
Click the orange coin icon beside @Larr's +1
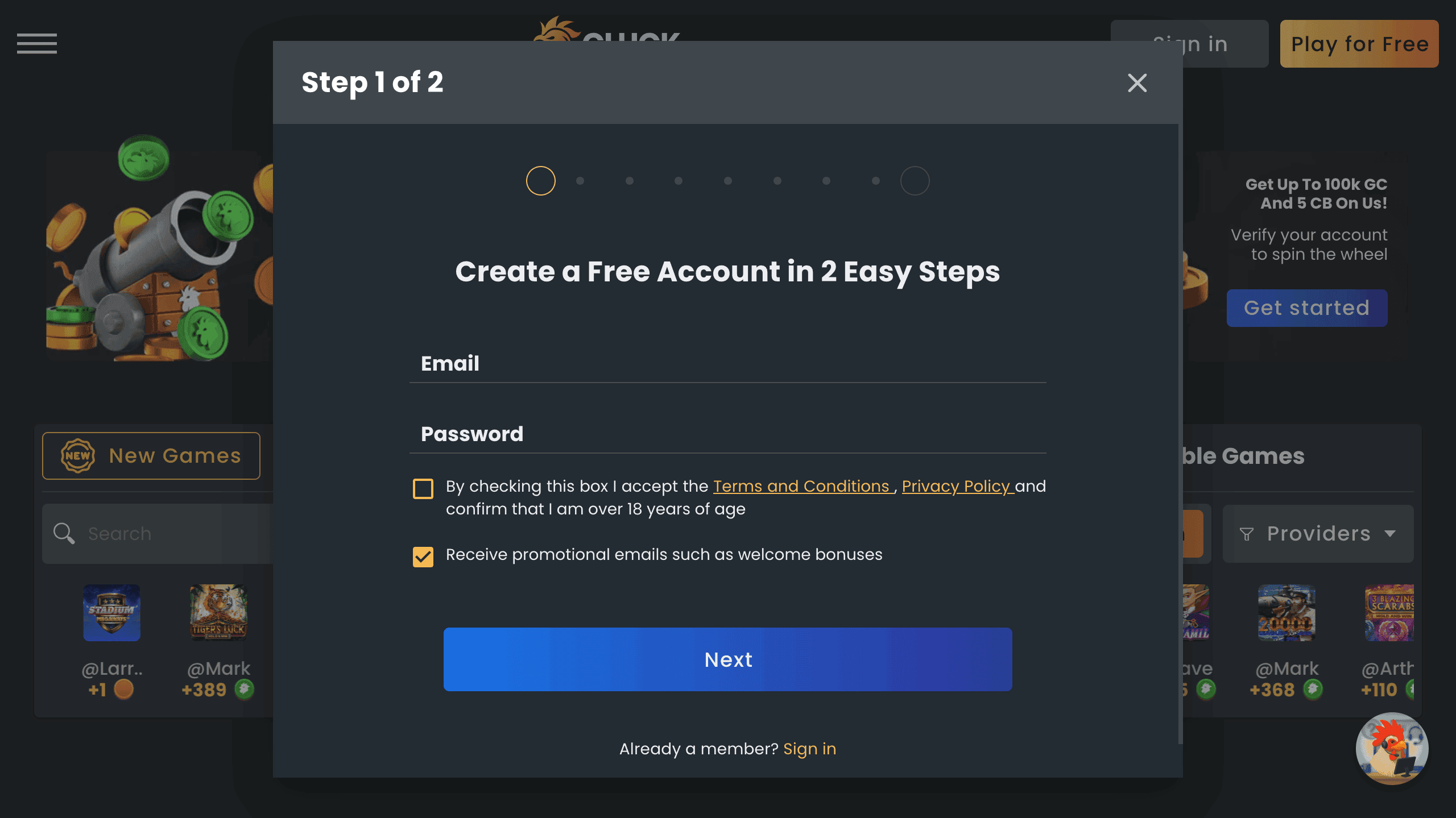click(x=125, y=690)
